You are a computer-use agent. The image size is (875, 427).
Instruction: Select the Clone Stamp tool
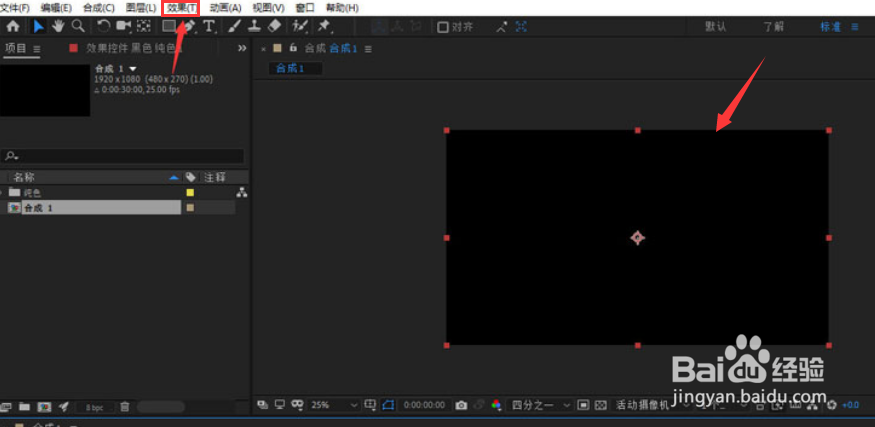(254, 26)
